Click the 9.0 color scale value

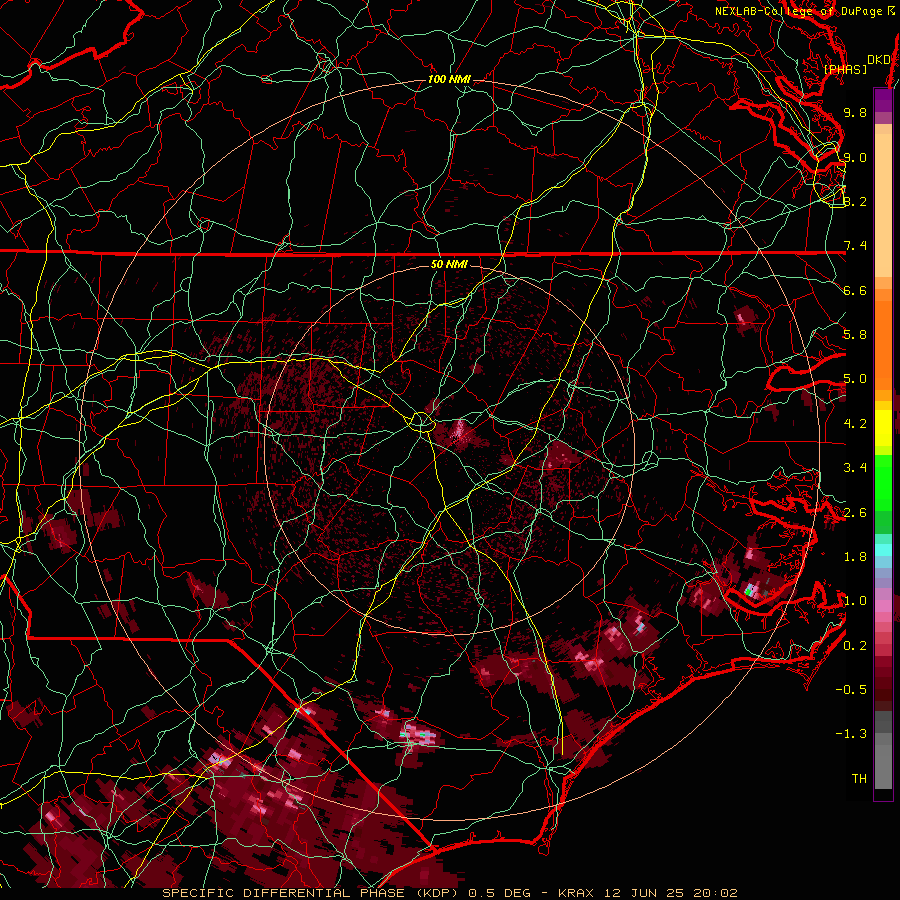(x=855, y=157)
